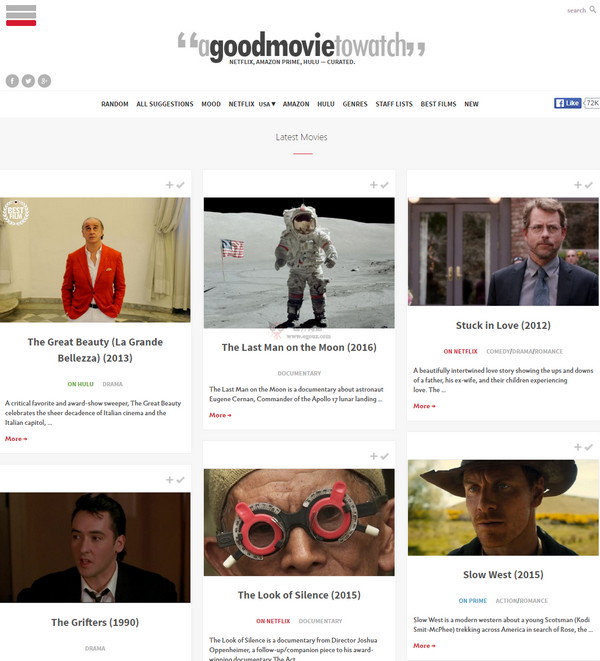The width and height of the screenshot is (600, 661).
Task: Click More under Slow West
Action: [424, 645]
